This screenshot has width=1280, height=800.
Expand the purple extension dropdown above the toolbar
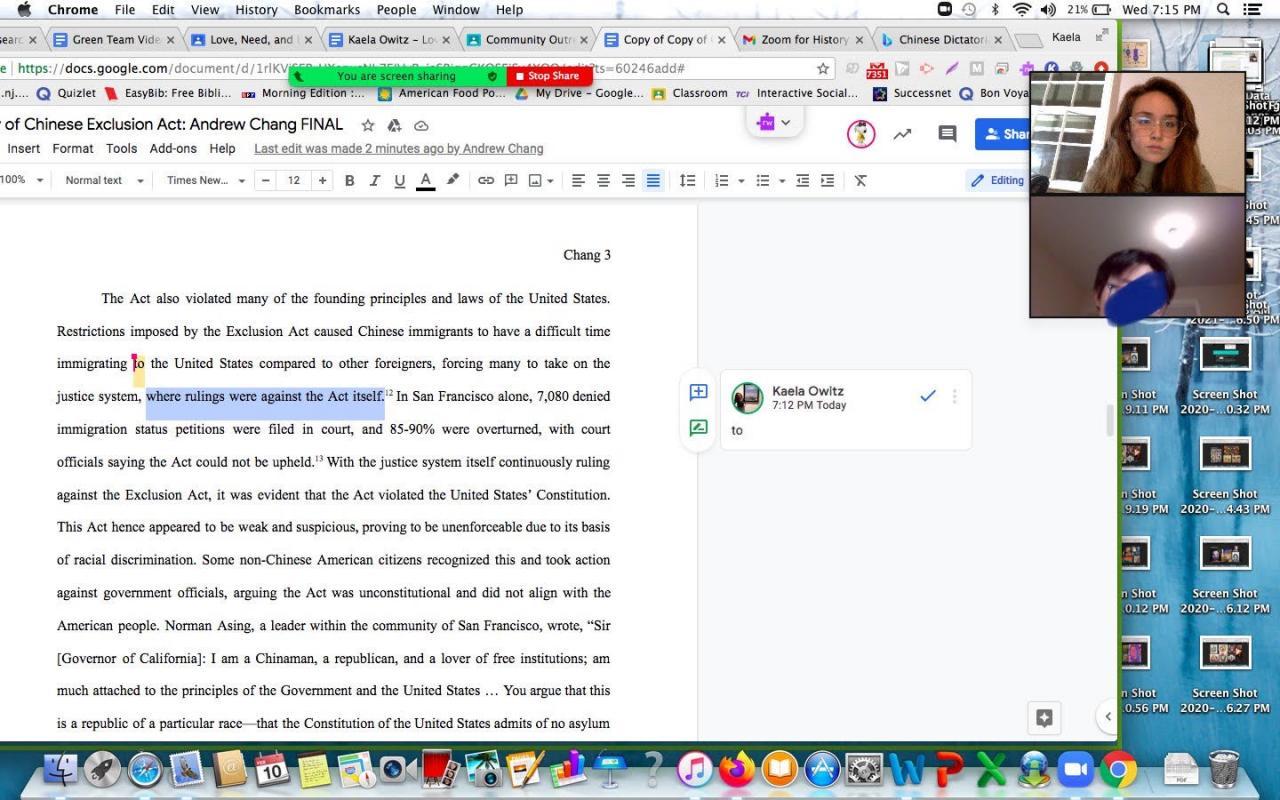(x=774, y=122)
